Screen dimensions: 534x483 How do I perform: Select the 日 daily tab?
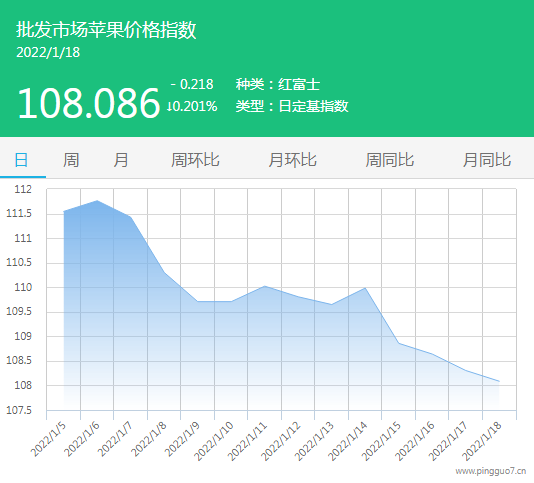click(21, 160)
